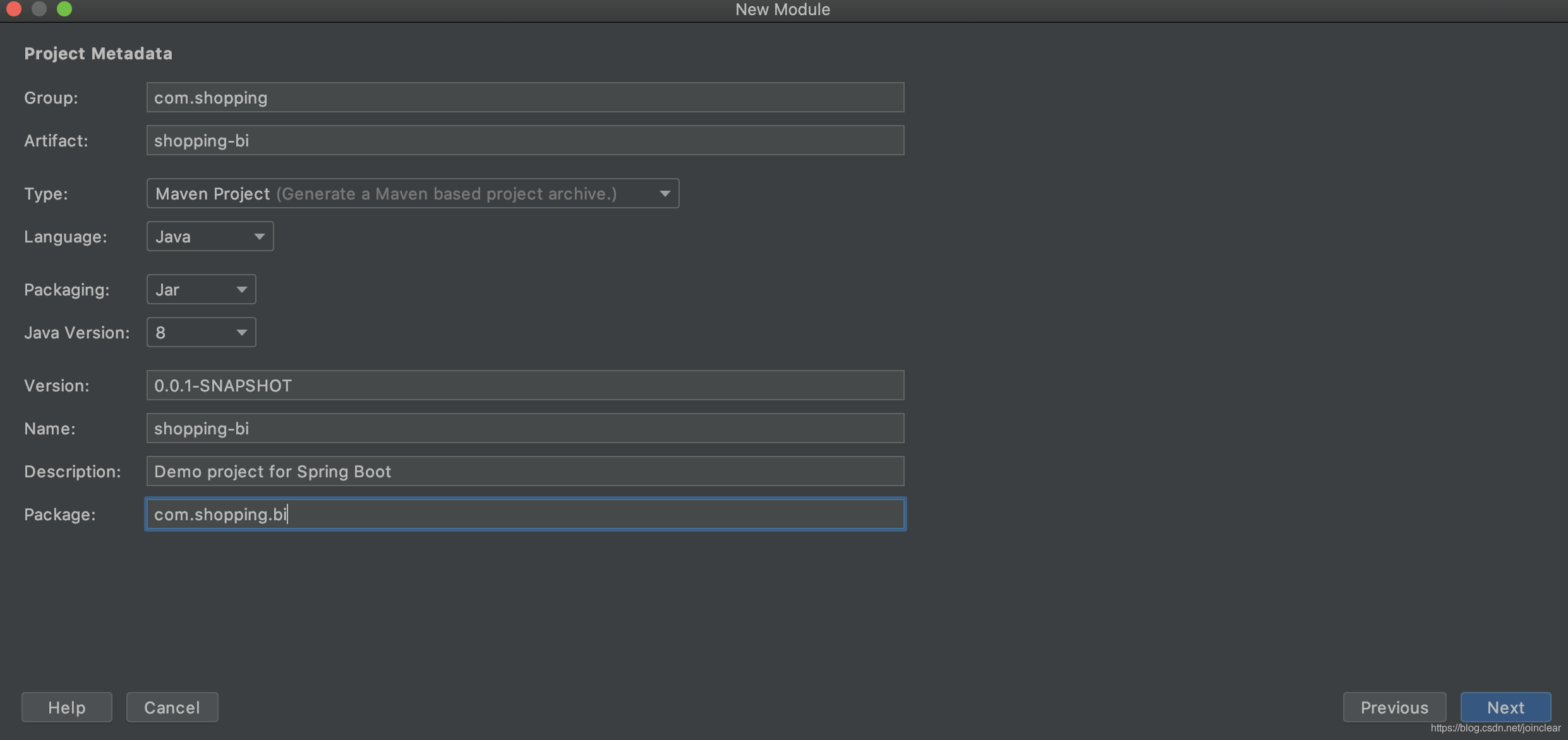This screenshot has width=1568, height=740.
Task: Click the Package name input field
Action: point(524,513)
